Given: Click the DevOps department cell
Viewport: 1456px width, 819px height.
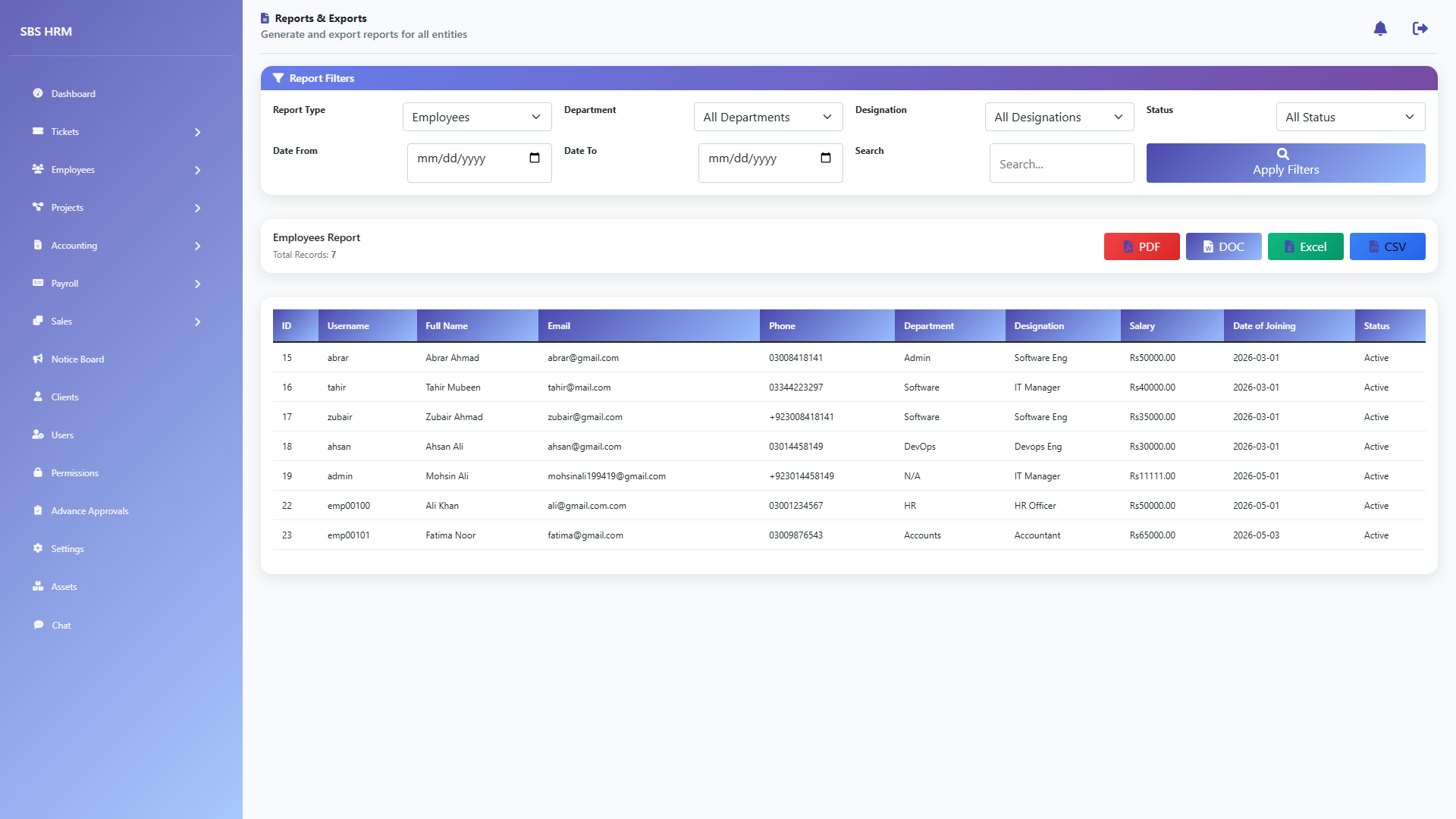Looking at the screenshot, I should (x=920, y=447).
